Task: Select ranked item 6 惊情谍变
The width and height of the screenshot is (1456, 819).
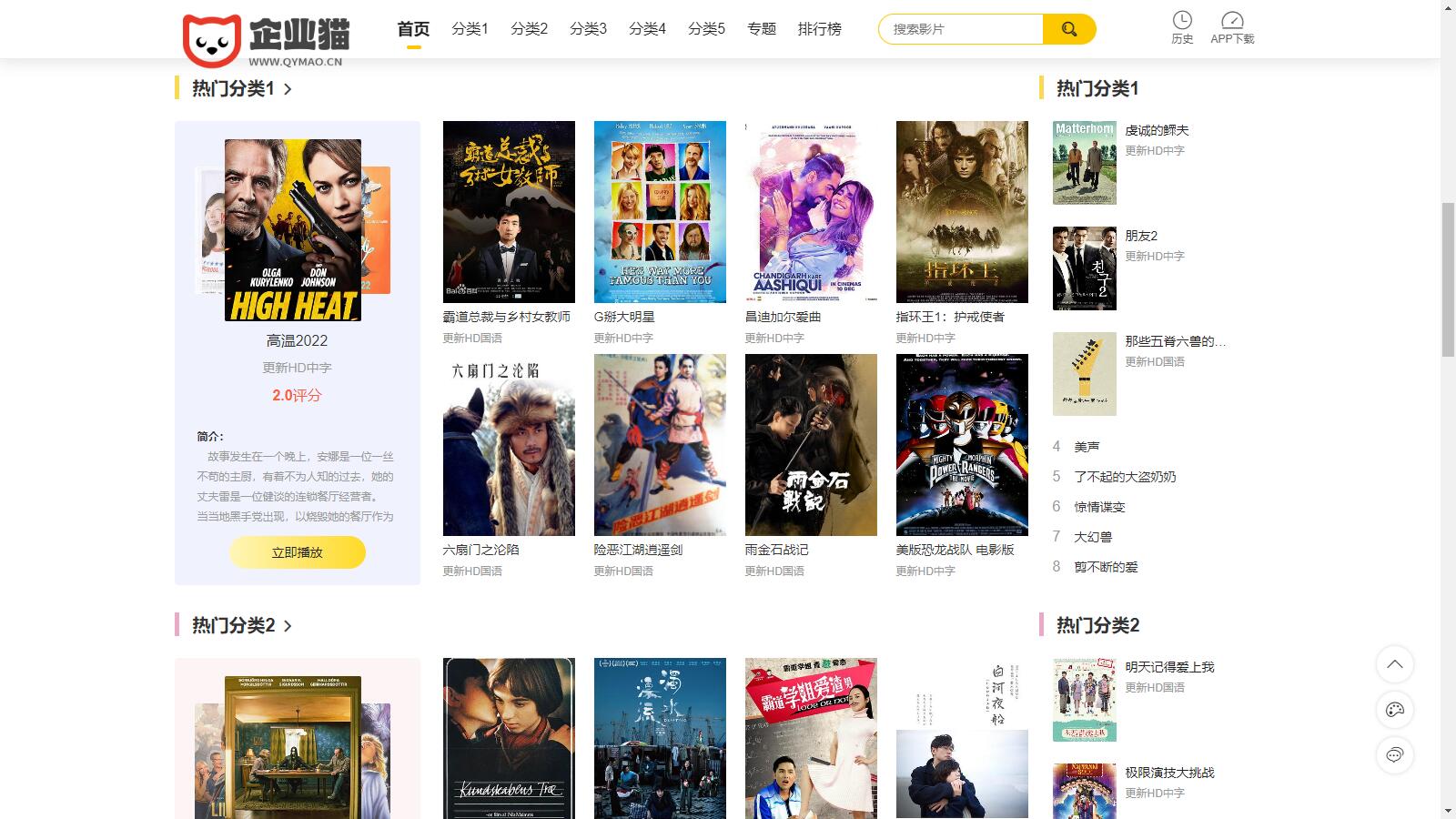Action: [x=1099, y=507]
